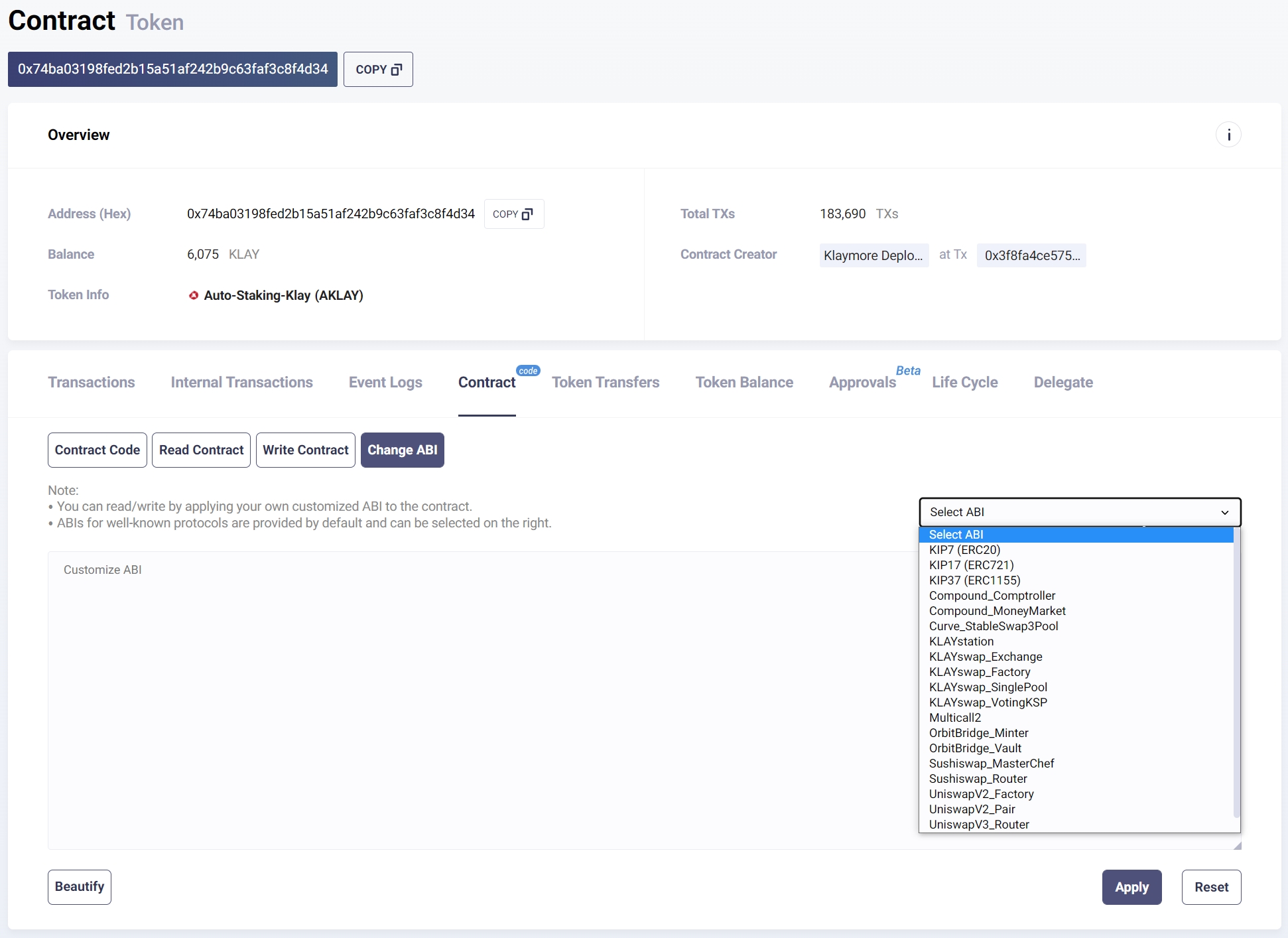Open the Token Transfers tab
1288x938 pixels.
605,382
